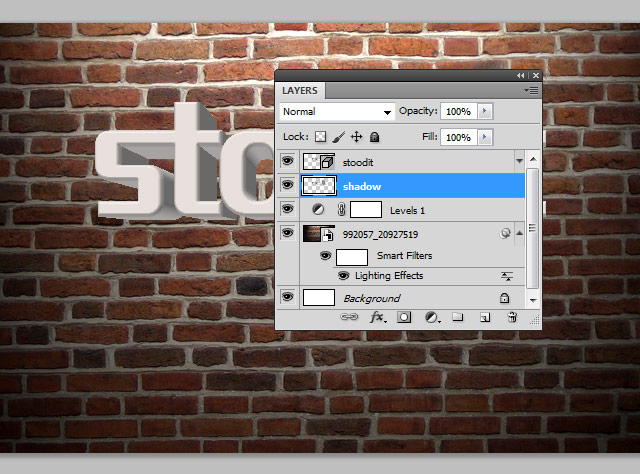Image resolution: width=640 pixels, height=474 pixels.
Task: Click the Layers panel scrollbar thumb
Action: (x=532, y=228)
